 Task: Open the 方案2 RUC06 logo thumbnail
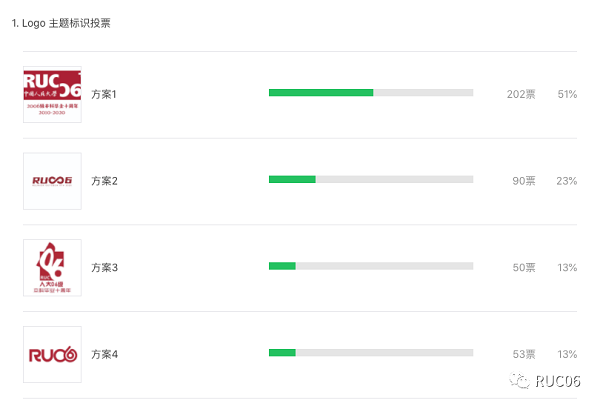52,181
